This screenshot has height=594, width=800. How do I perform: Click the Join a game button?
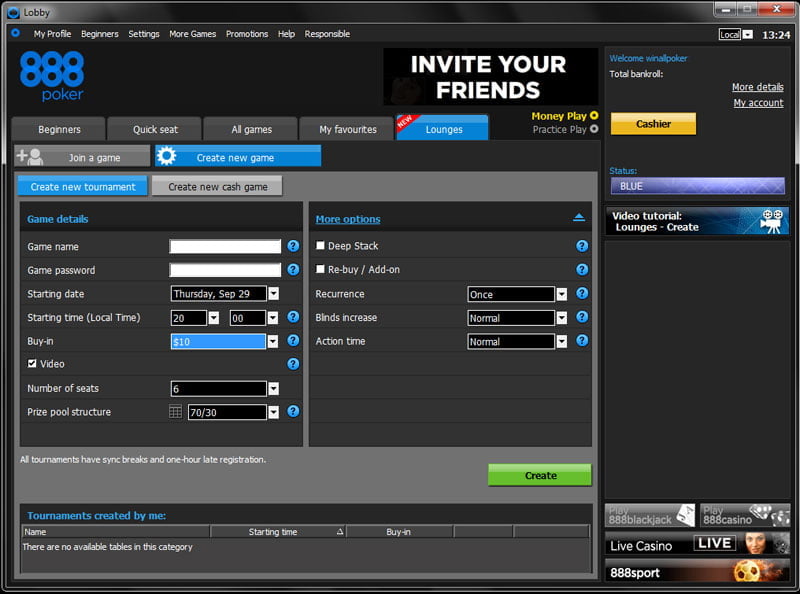[83, 157]
